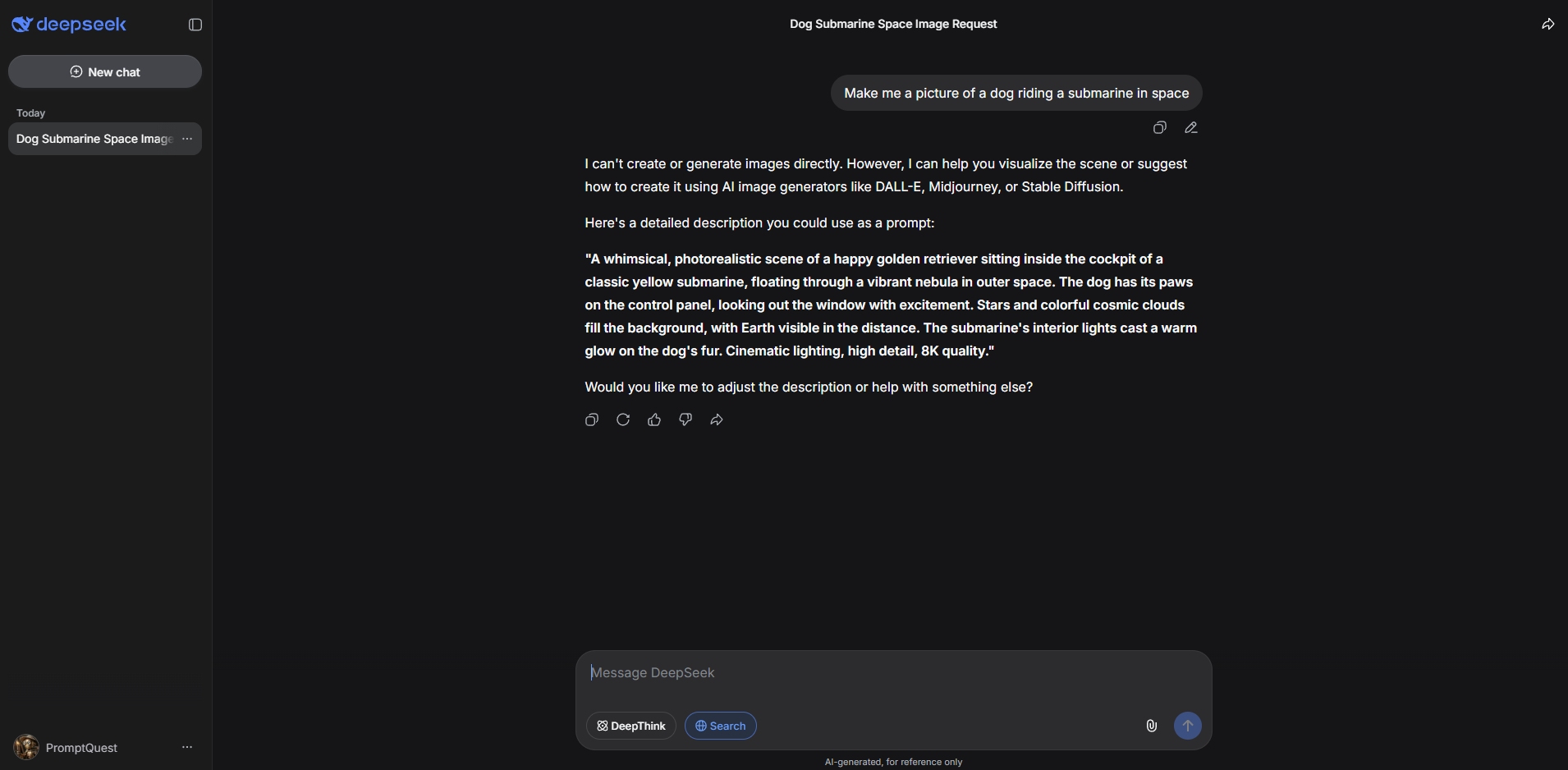Start a New chat
The height and width of the screenshot is (770, 1568).
(105, 72)
